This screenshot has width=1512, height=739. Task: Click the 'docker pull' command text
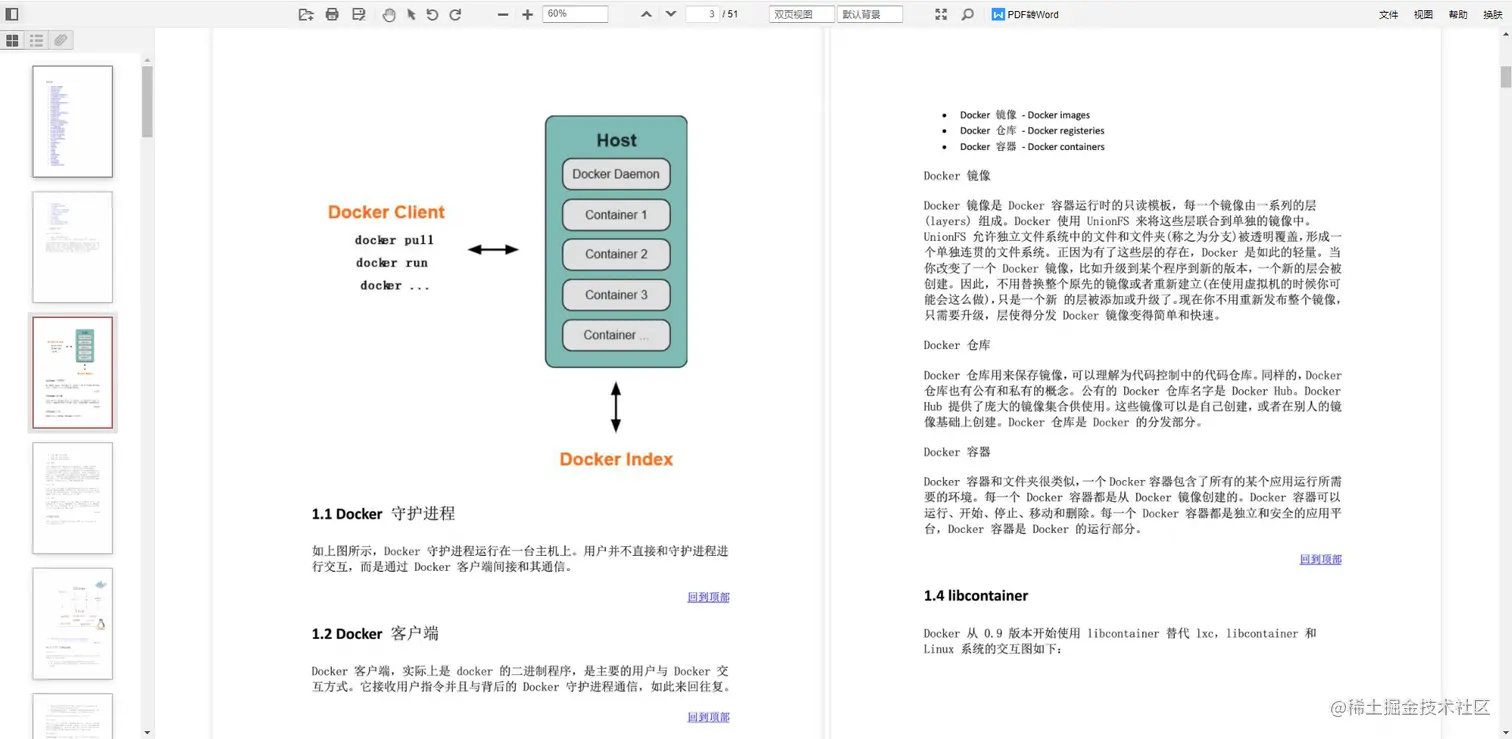coord(394,240)
